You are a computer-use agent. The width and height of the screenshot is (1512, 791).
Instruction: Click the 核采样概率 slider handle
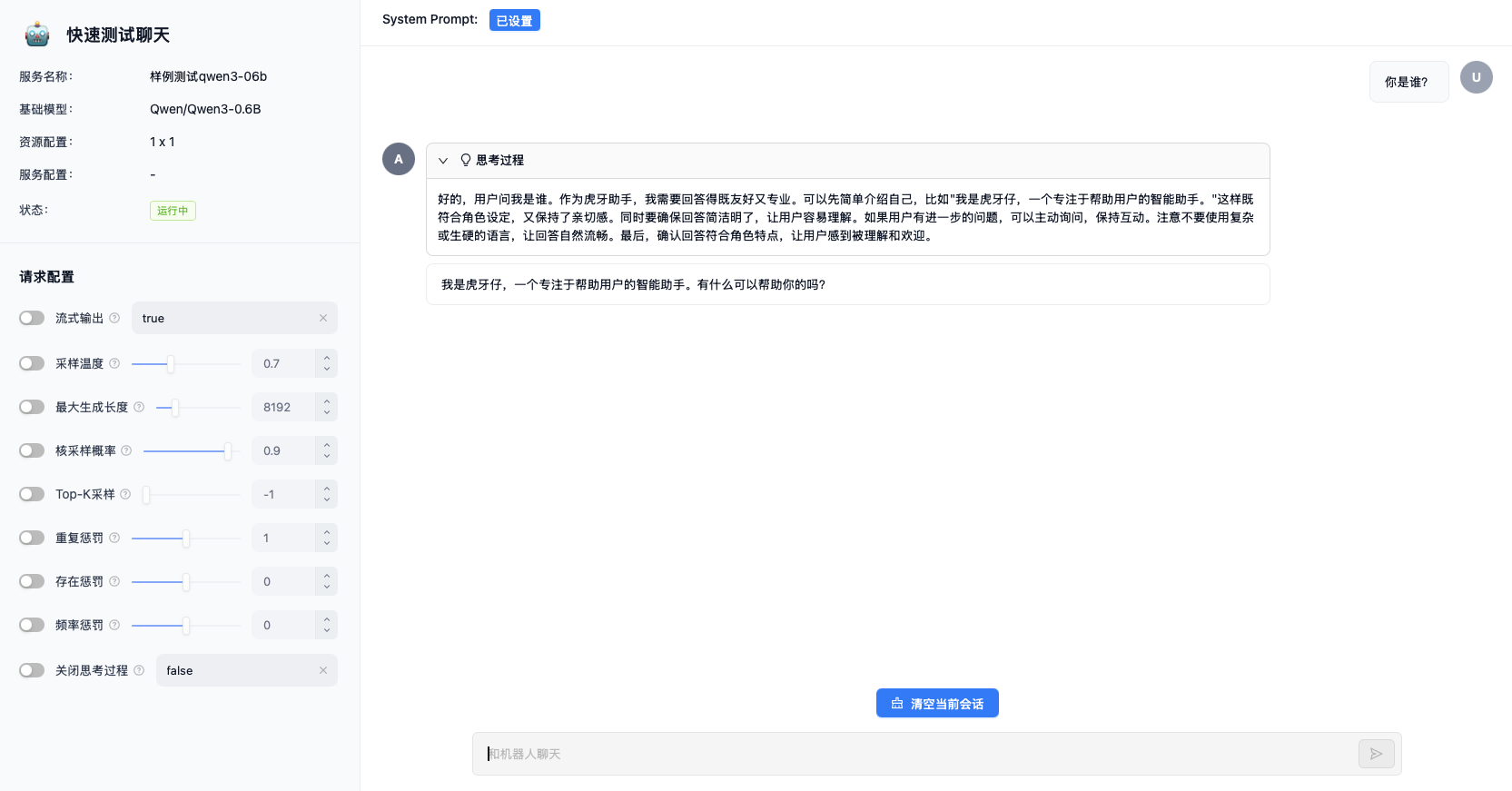[x=228, y=450]
